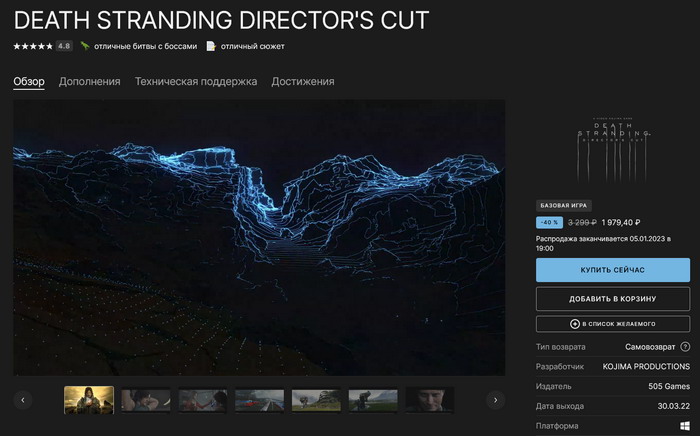Open the refund type help question icon
The width and height of the screenshot is (700, 436).
[685, 347]
